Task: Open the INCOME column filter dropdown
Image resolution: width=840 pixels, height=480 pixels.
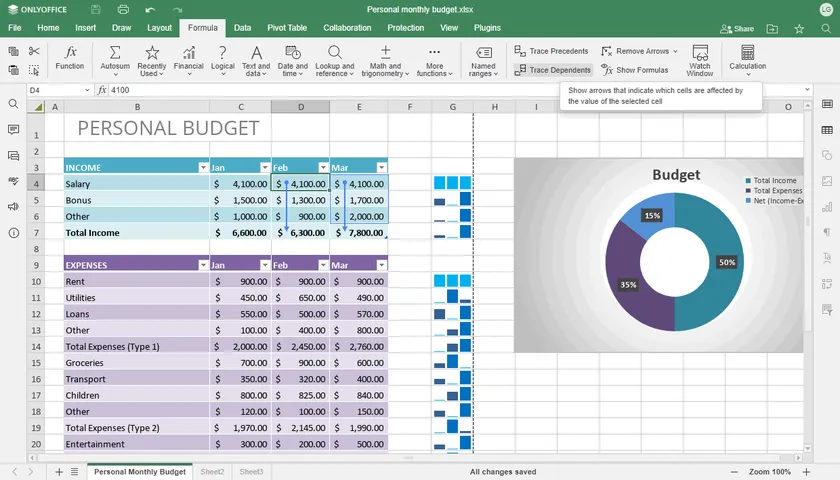Action: (x=203, y=168)
